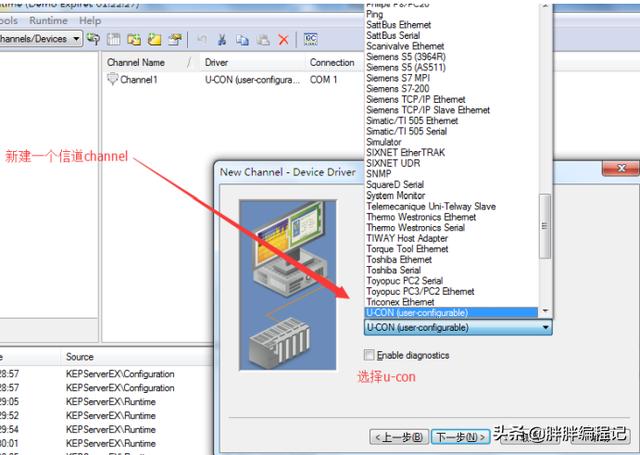The height and width of the screenshot is (455, 640).
Task: Click the red Delete X icon
Action: [283, 39]
